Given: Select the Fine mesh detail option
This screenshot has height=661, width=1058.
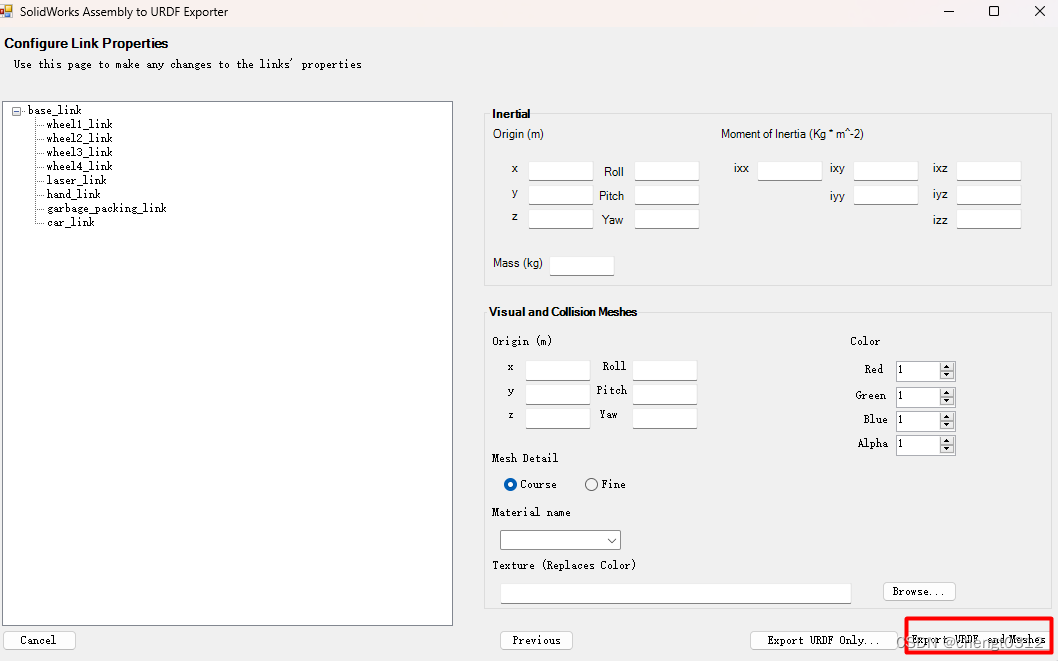Looking at the screenshot, I should [590, 484].
